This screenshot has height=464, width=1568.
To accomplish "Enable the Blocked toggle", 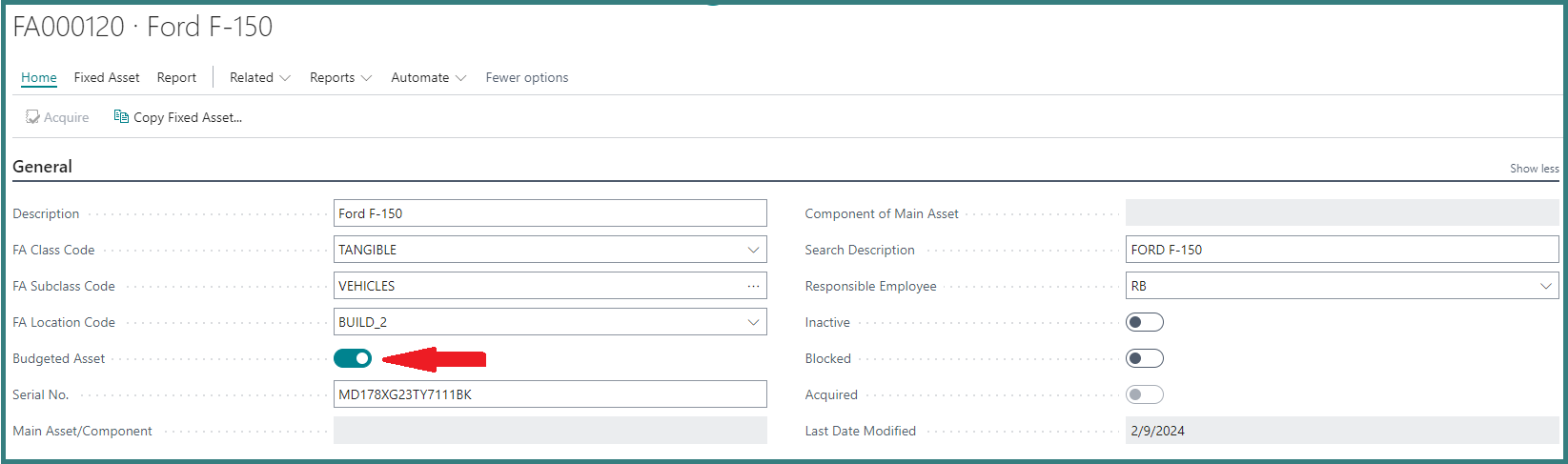I will (1145, 358).
